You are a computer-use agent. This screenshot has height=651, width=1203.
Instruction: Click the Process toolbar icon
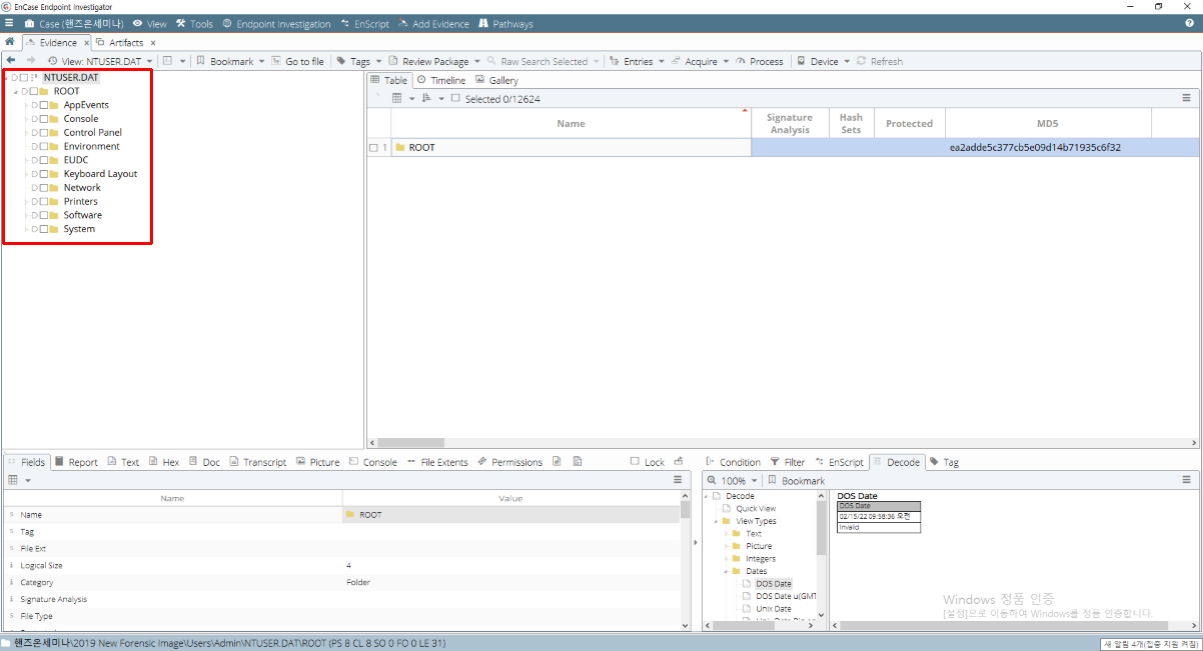click(741, 61)
